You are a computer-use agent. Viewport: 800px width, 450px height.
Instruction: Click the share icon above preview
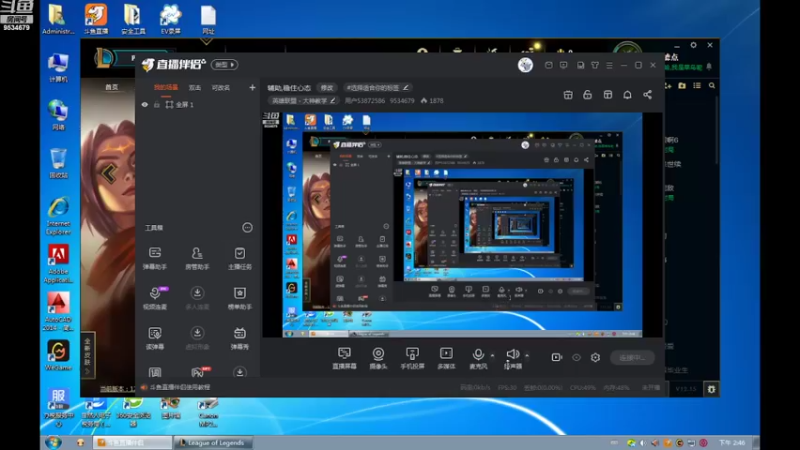pos(647,95)
